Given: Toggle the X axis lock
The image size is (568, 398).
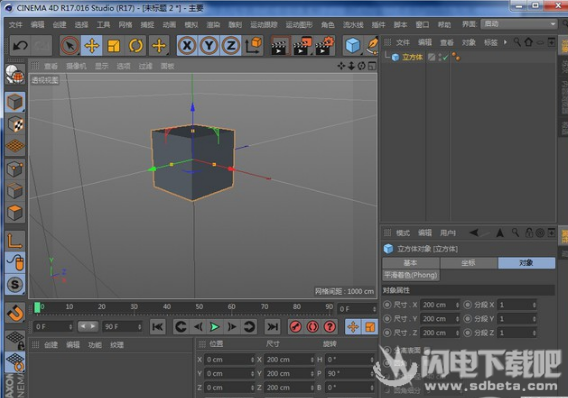Looking at the screenshot, I should tap(187, 46).
